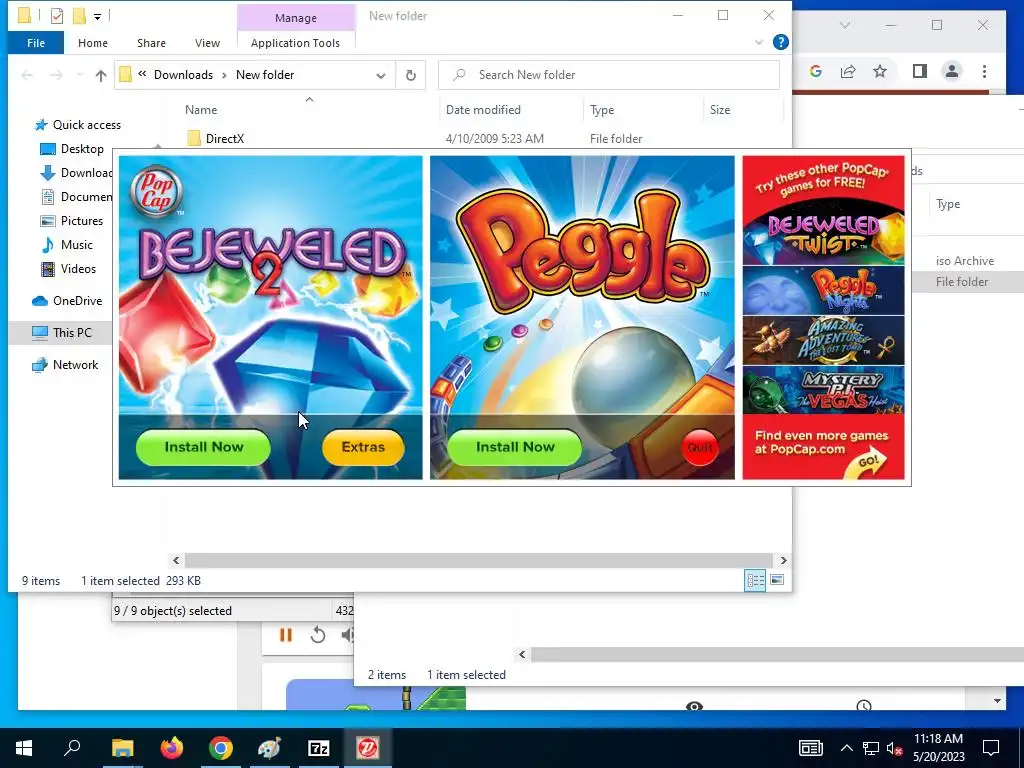Viewport: 1024px width, 768px height.
Task: Click the PopCap logo in the Bejeweled panel
Action: (156, 191)
